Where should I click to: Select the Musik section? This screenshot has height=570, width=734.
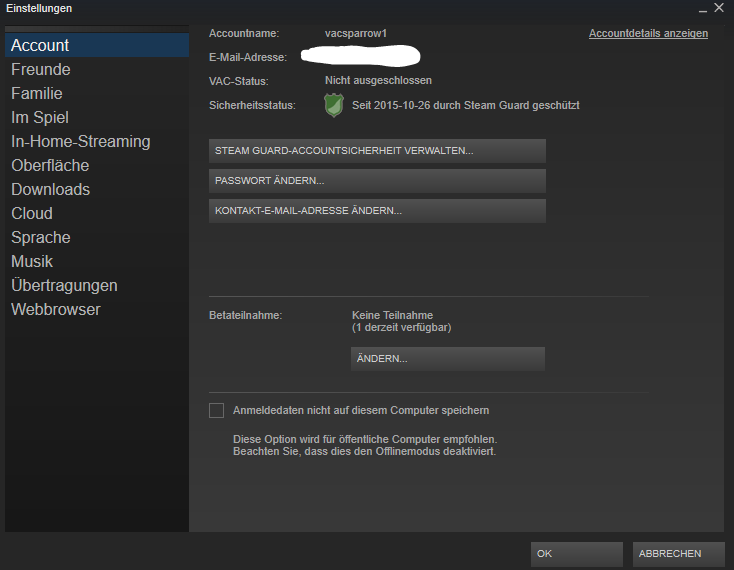[x=97, y=261]
